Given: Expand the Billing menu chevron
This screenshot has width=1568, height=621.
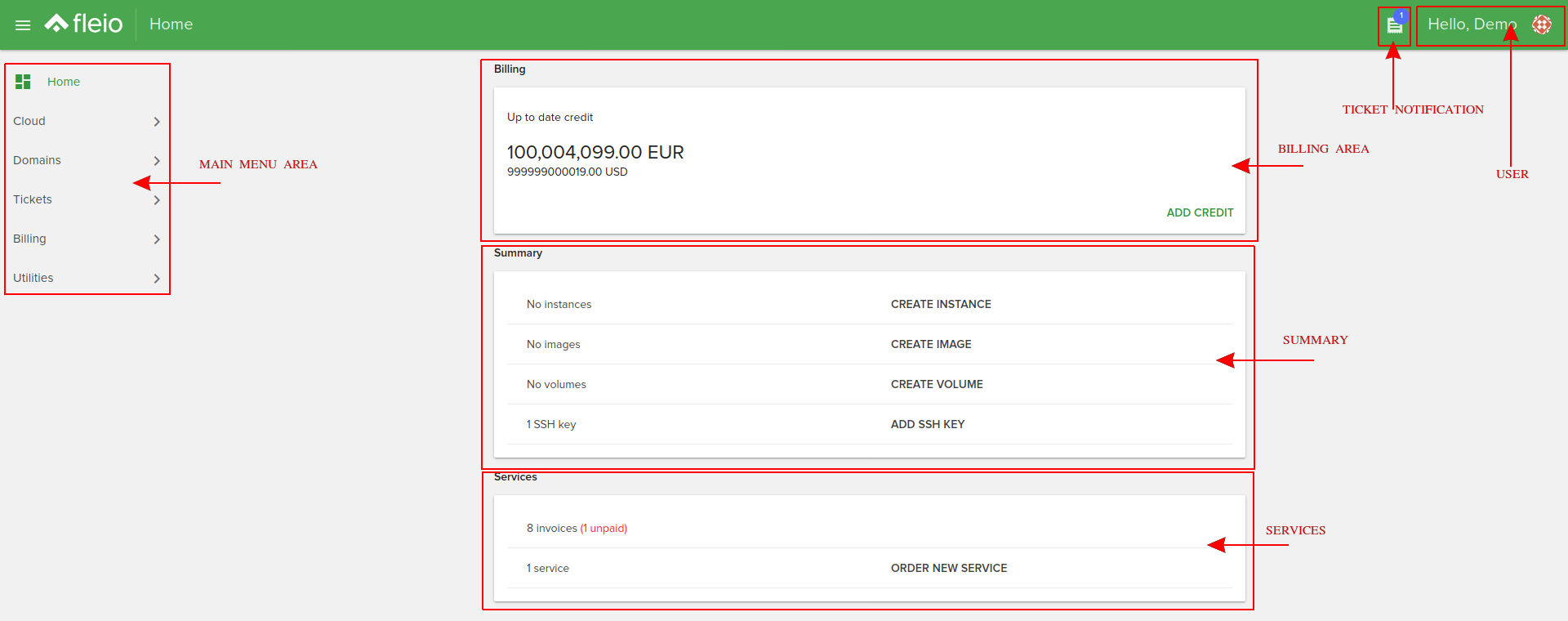Looking at the screenshot, I should click(157, 239).
